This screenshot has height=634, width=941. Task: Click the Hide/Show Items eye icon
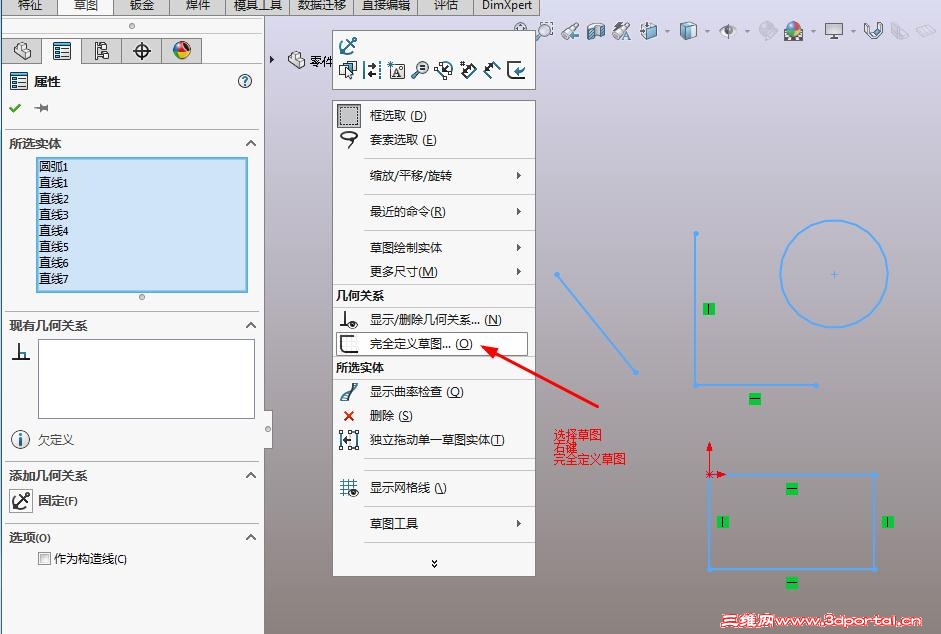(728, 31)
